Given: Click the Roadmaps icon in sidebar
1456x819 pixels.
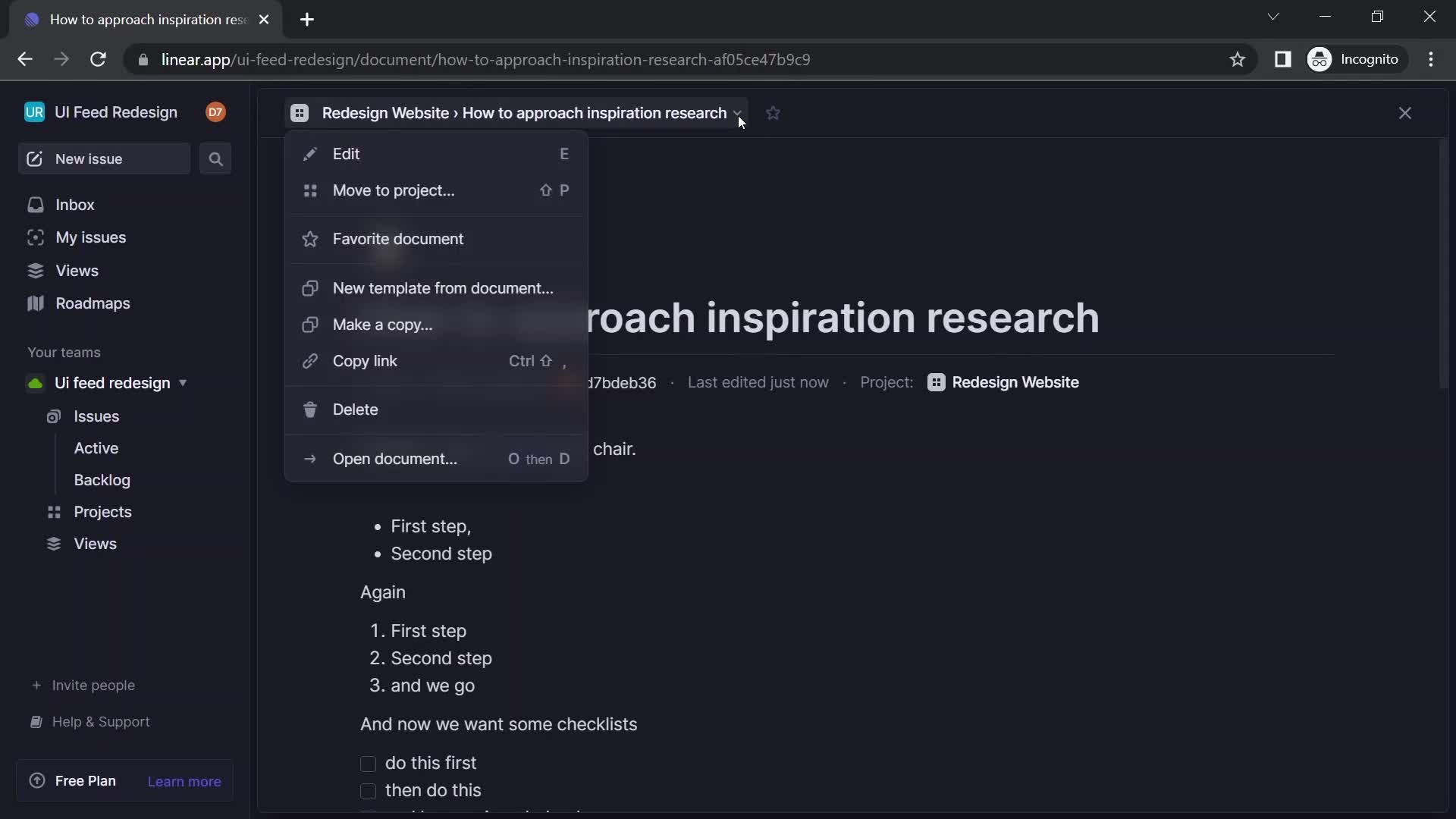Looking at the screenshot, I should point(35,302).
